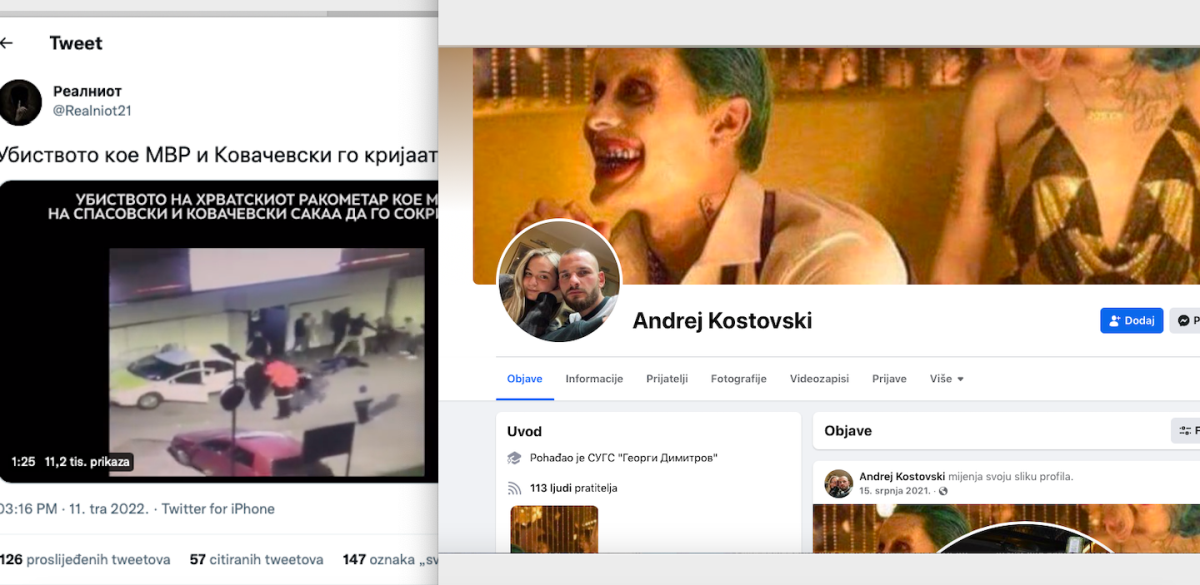Switch to the Prijave tab
Screen dimensions: 1200x585
pos(890,379)
